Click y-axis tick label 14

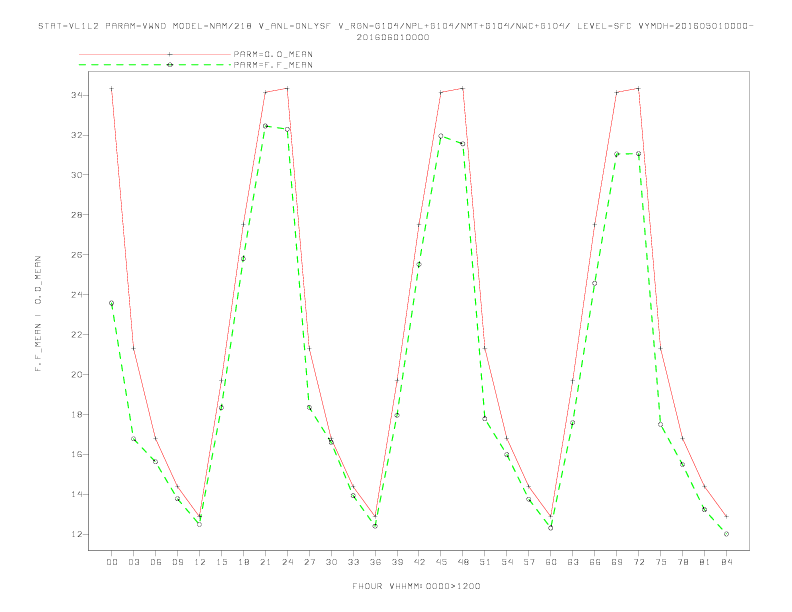coord(78,494)
